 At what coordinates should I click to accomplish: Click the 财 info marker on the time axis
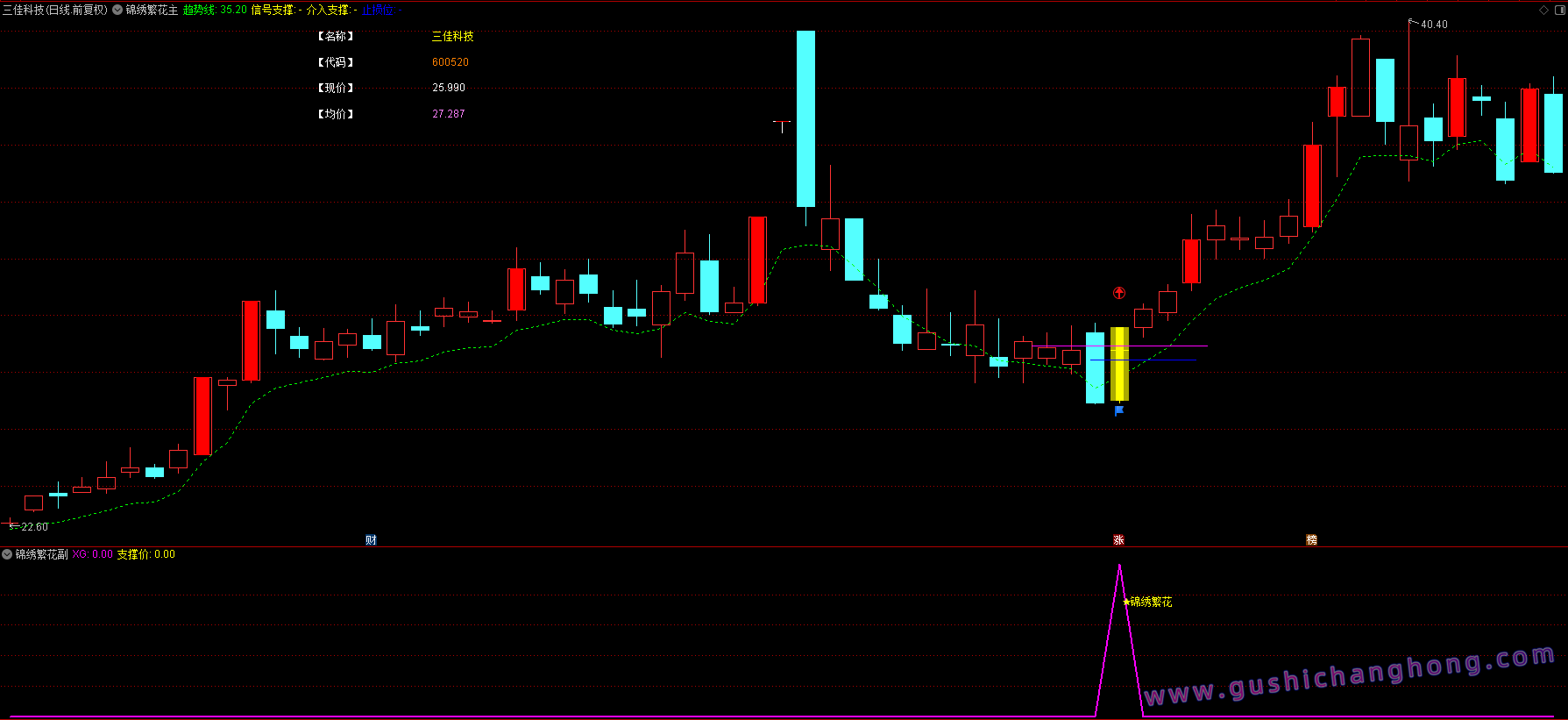[371, 540]
